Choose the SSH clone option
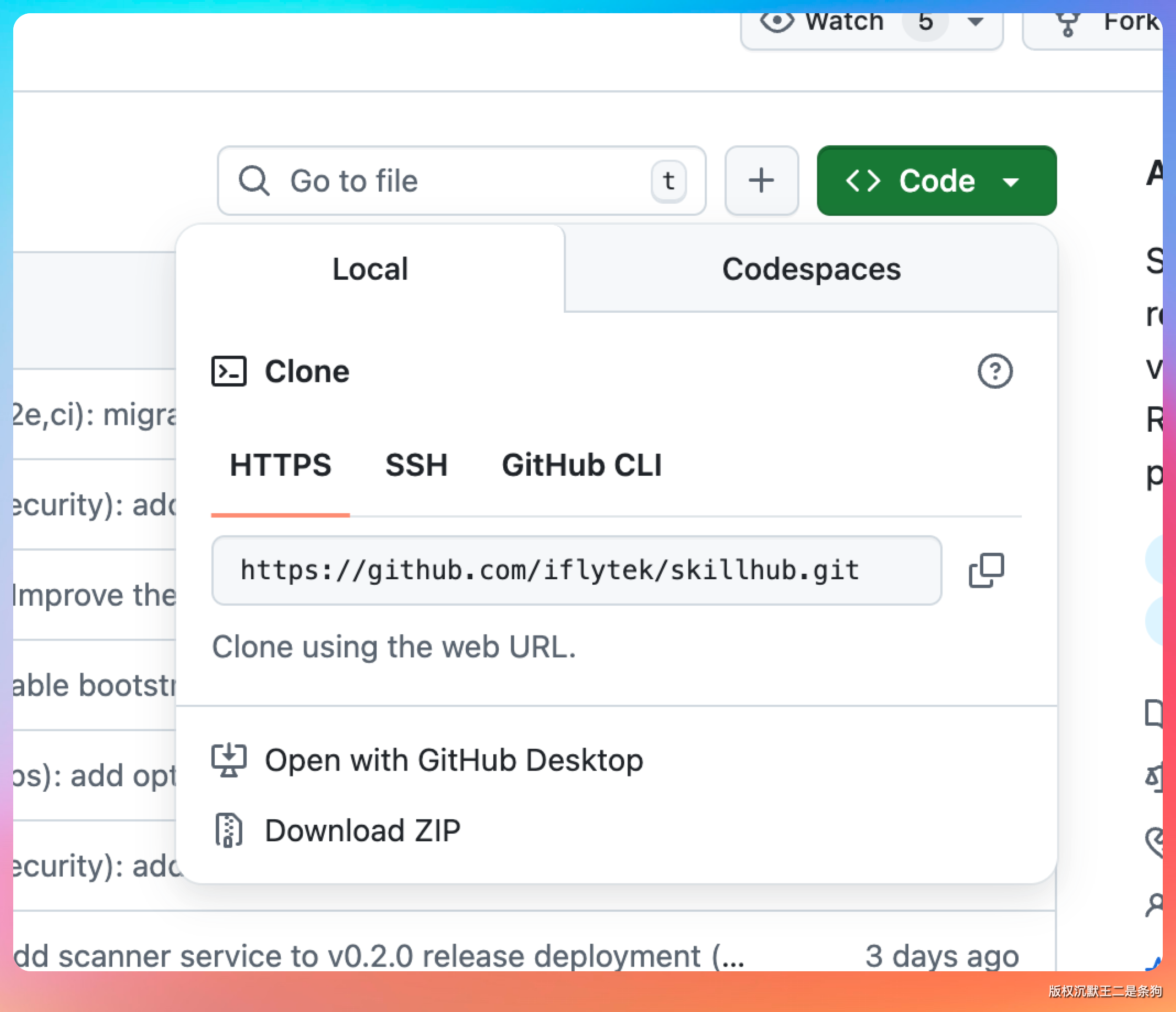 416,465
